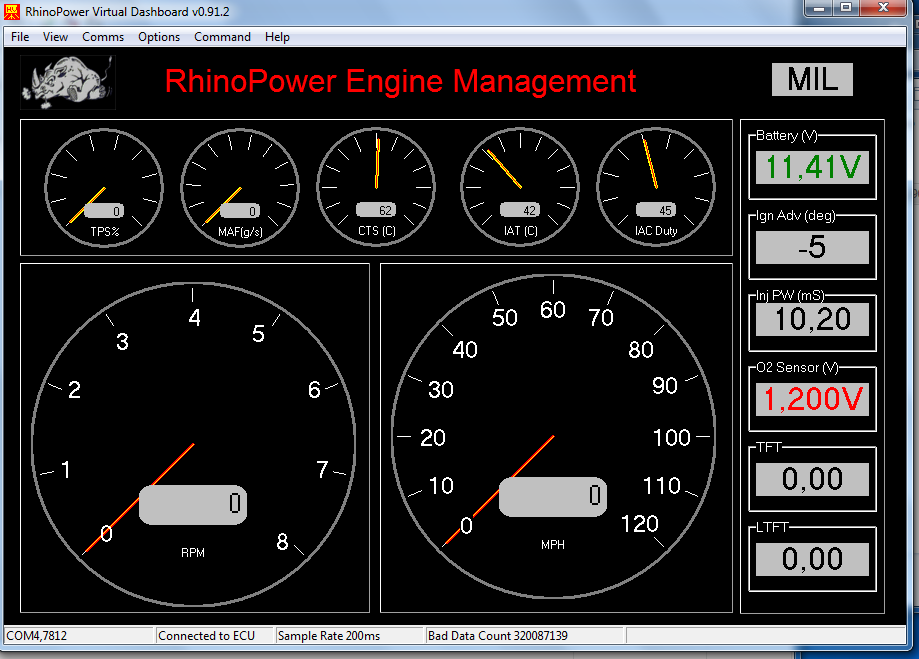Click the CTS (C) gauge
This screenshot has height=659, width=919.
point(376,188)
